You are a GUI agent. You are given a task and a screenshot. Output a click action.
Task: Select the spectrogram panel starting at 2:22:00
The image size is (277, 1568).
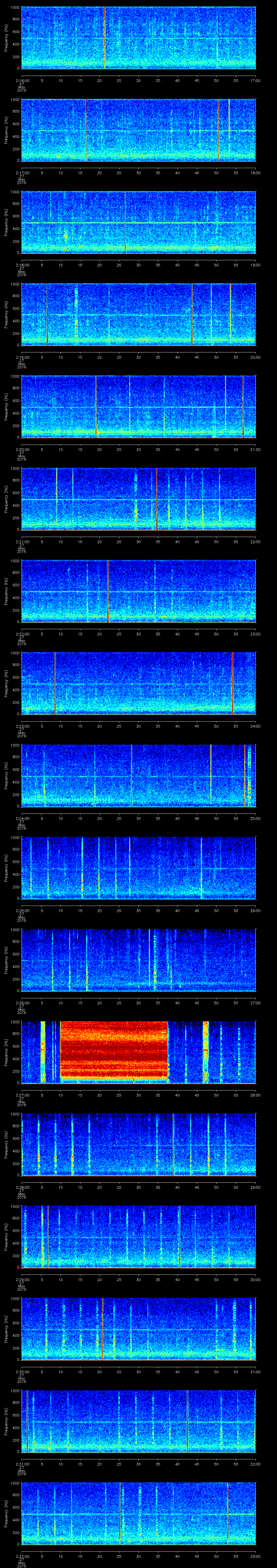coord(138,591)
